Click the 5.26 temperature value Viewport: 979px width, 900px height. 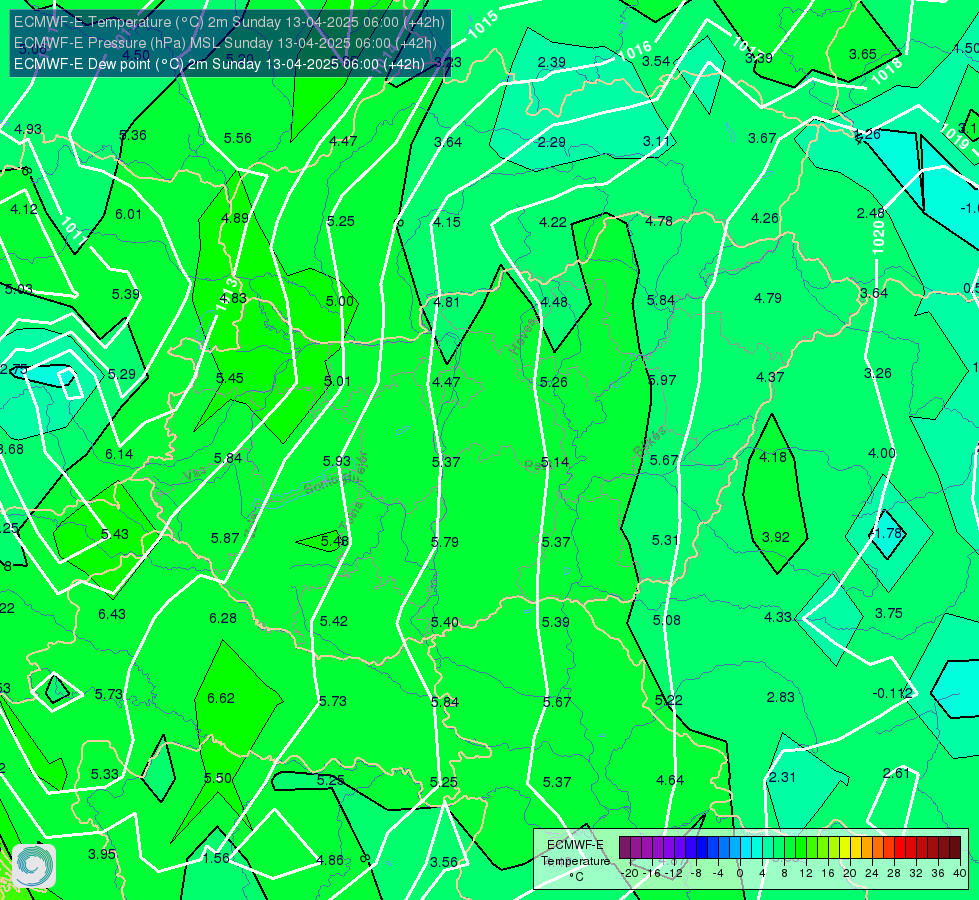tap(554, 382)
